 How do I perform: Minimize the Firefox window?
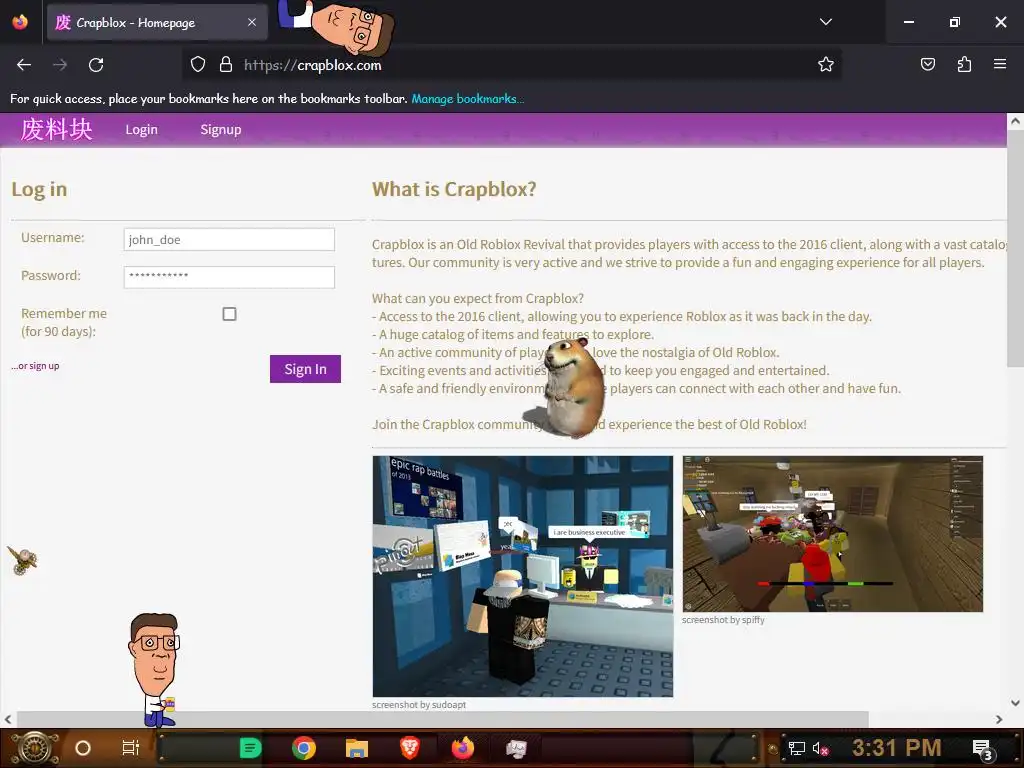tap(908, 22)
